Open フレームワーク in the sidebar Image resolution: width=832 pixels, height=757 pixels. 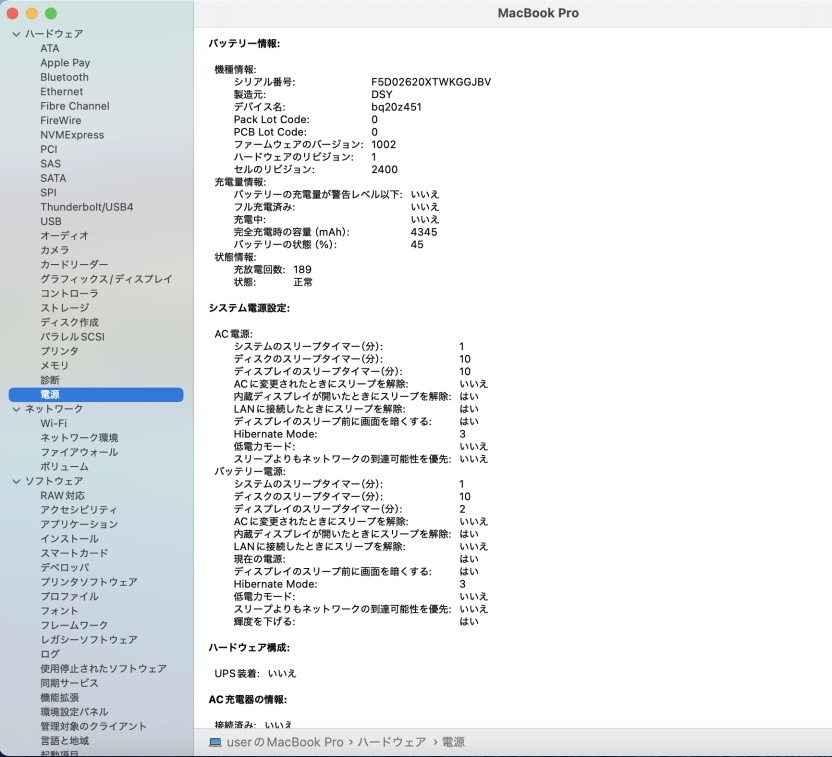tap(74, 625)
